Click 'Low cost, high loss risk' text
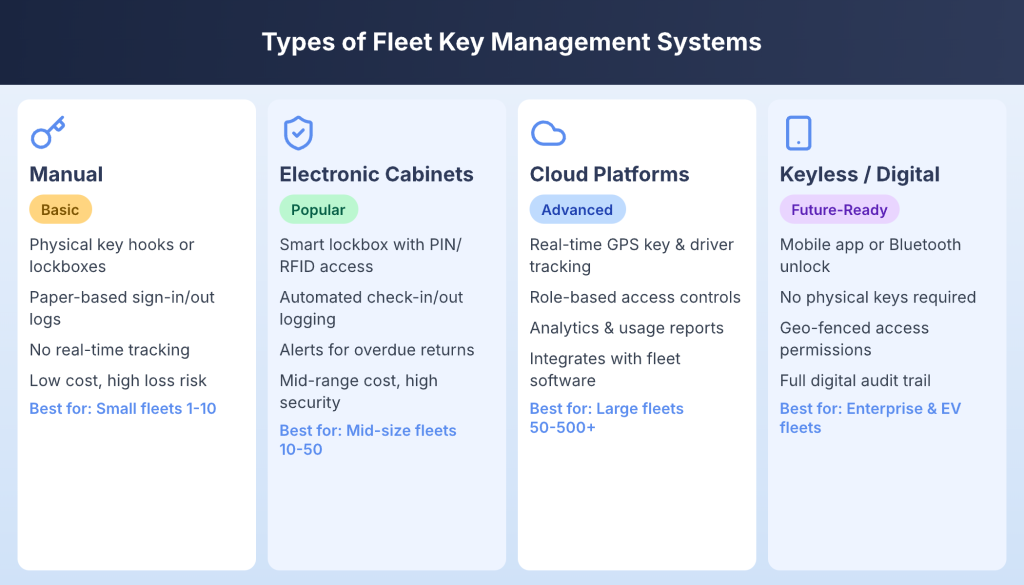The height and width of the screenshot is (585, 1024). pyautogui.click(x=118, y=381)
